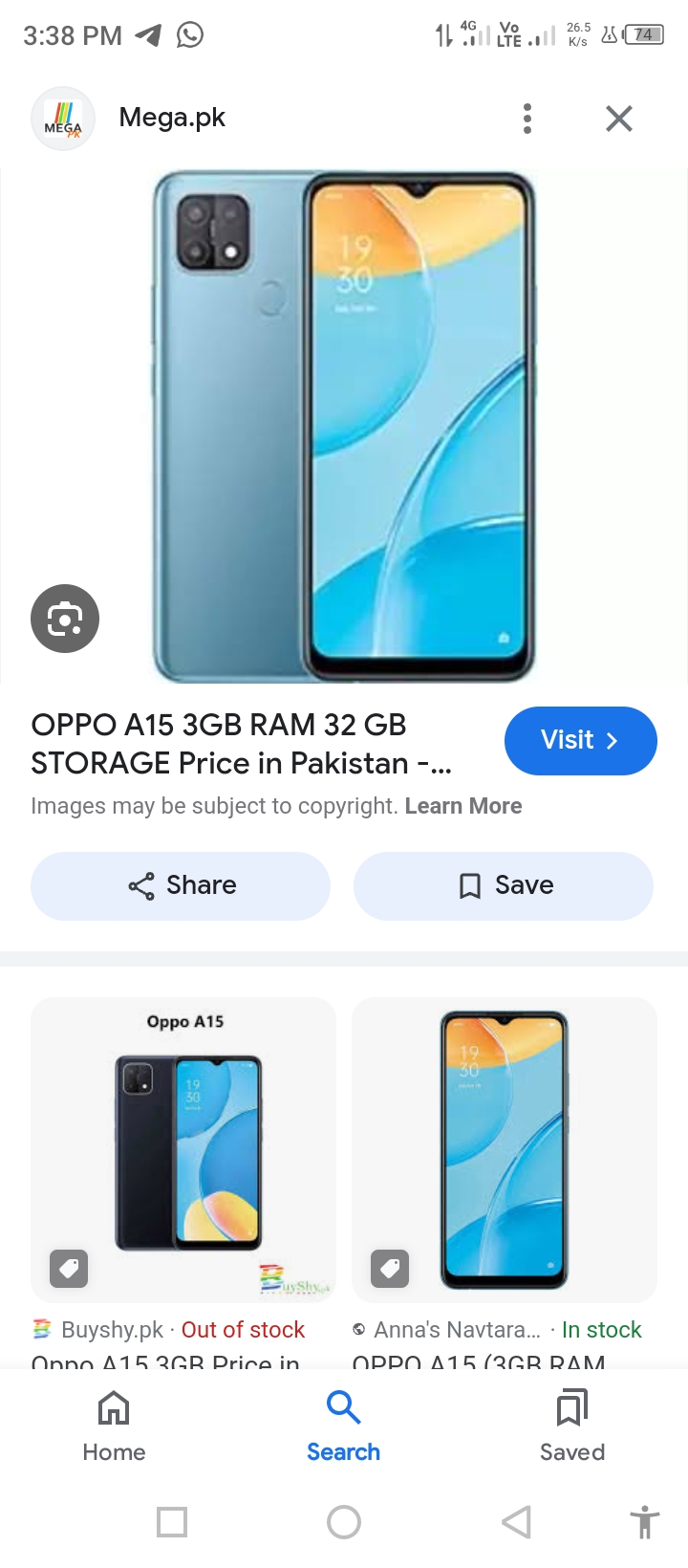The image size is (688, 1568).
Task: Tap the Android back triangle button
Action: click(516, 1521)
